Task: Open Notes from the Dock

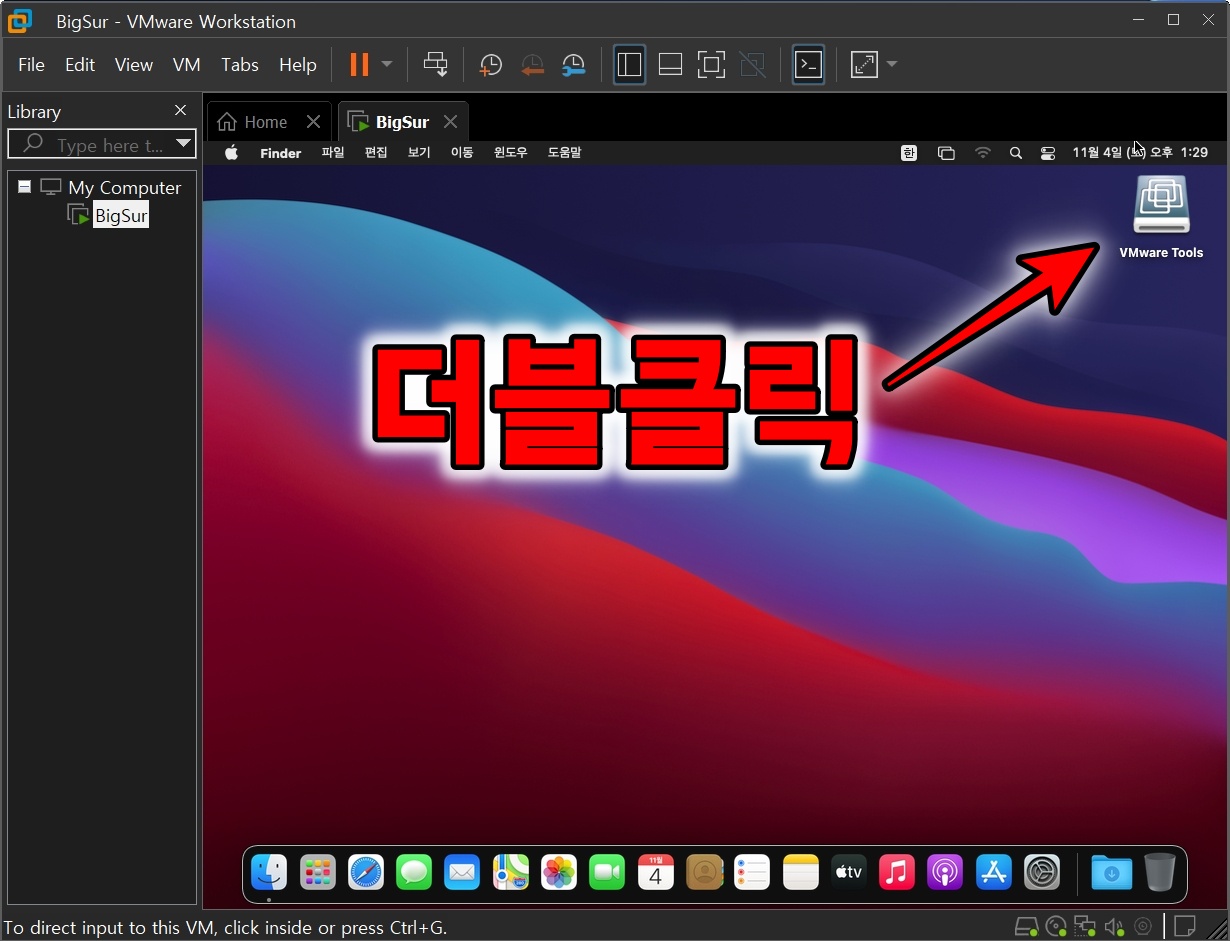Action: [x=801, y=872]
